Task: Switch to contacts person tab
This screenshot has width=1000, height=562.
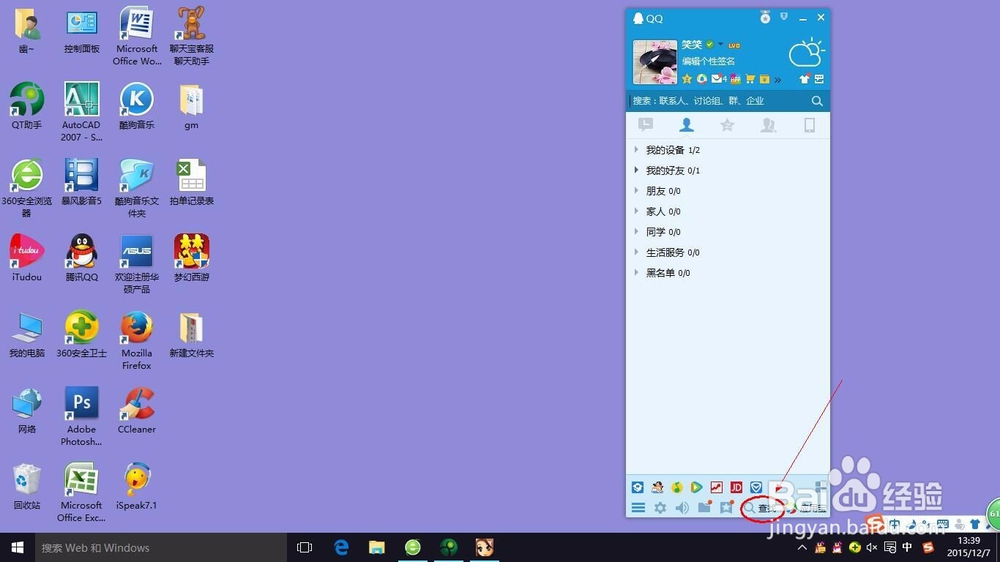Action: [x=686, y=125]
